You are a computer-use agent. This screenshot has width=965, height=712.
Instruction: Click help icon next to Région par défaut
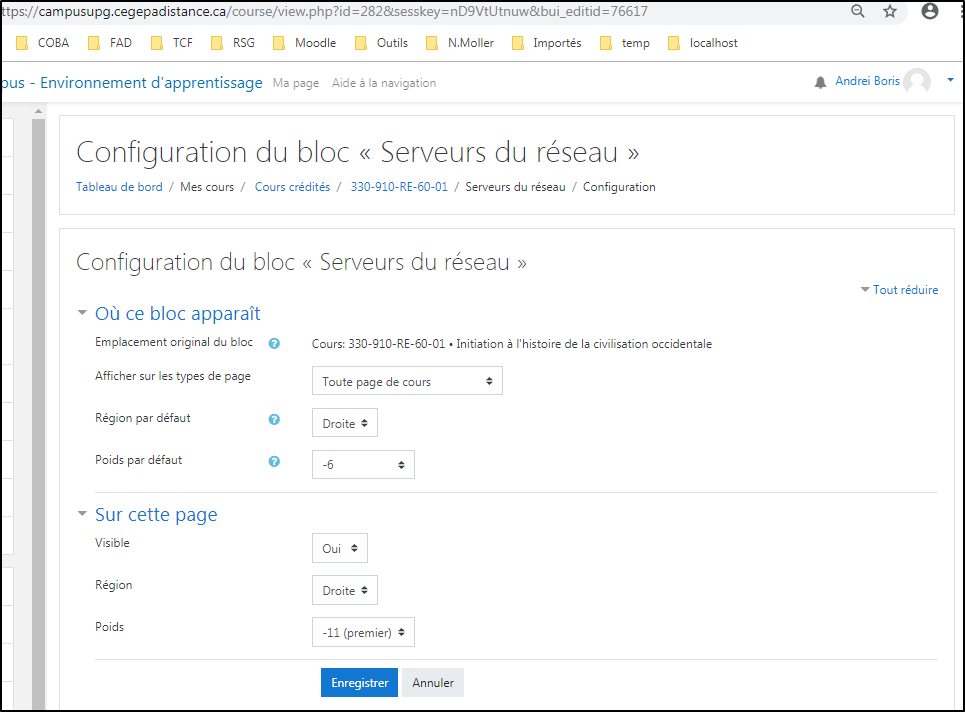[x=274, y=420]
